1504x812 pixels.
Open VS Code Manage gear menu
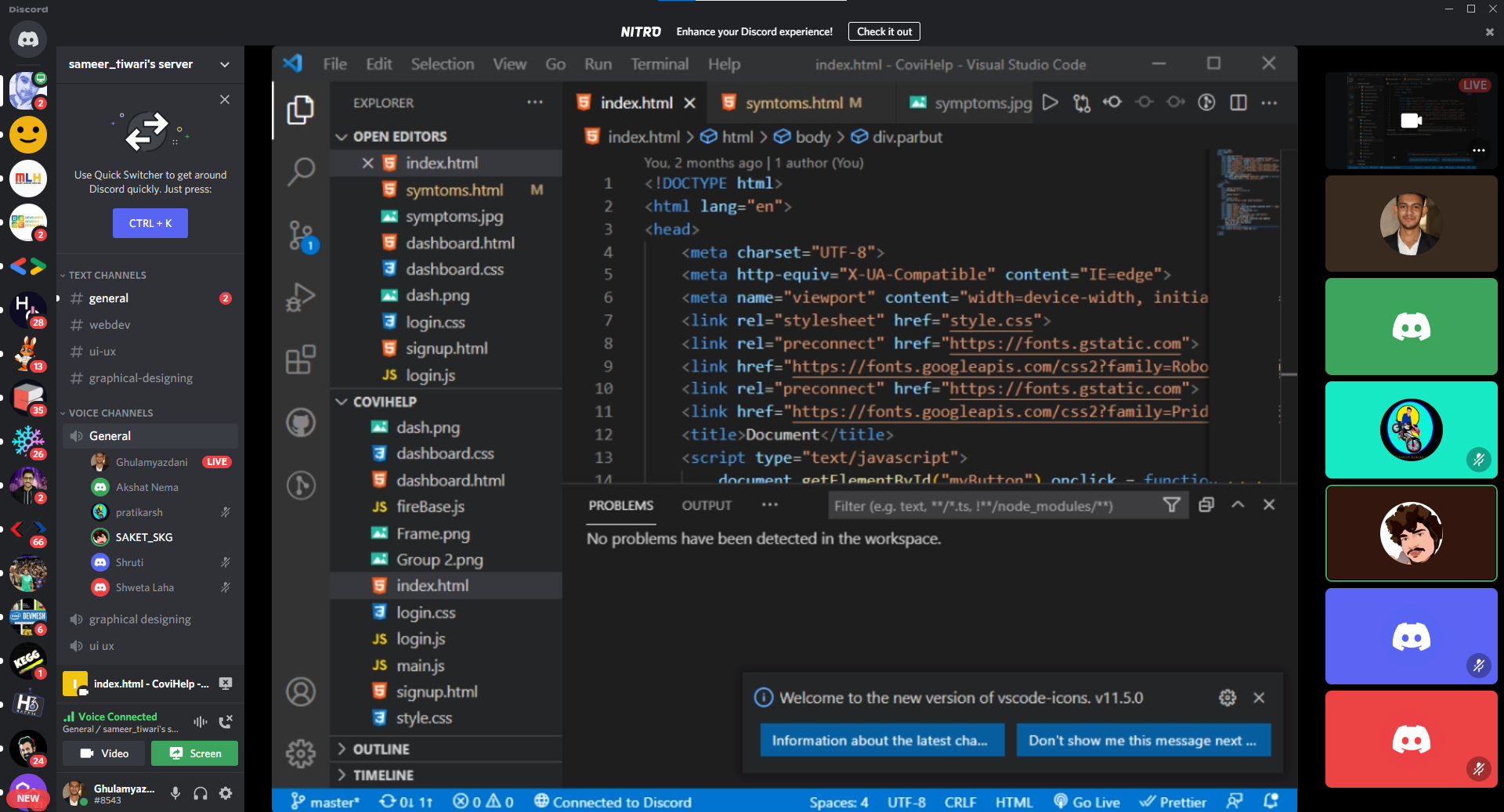click(300, 753)
